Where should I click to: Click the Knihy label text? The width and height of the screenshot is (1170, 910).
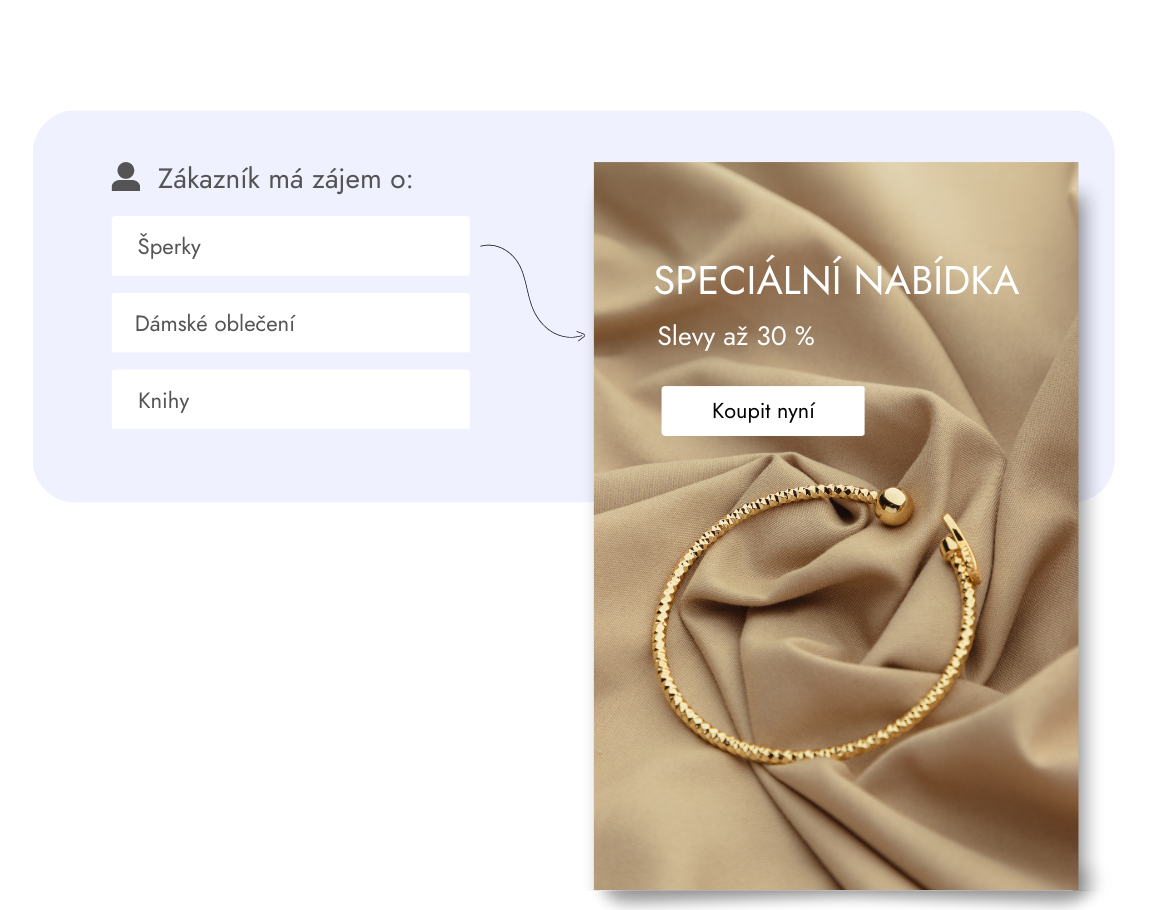click(163, 401)
